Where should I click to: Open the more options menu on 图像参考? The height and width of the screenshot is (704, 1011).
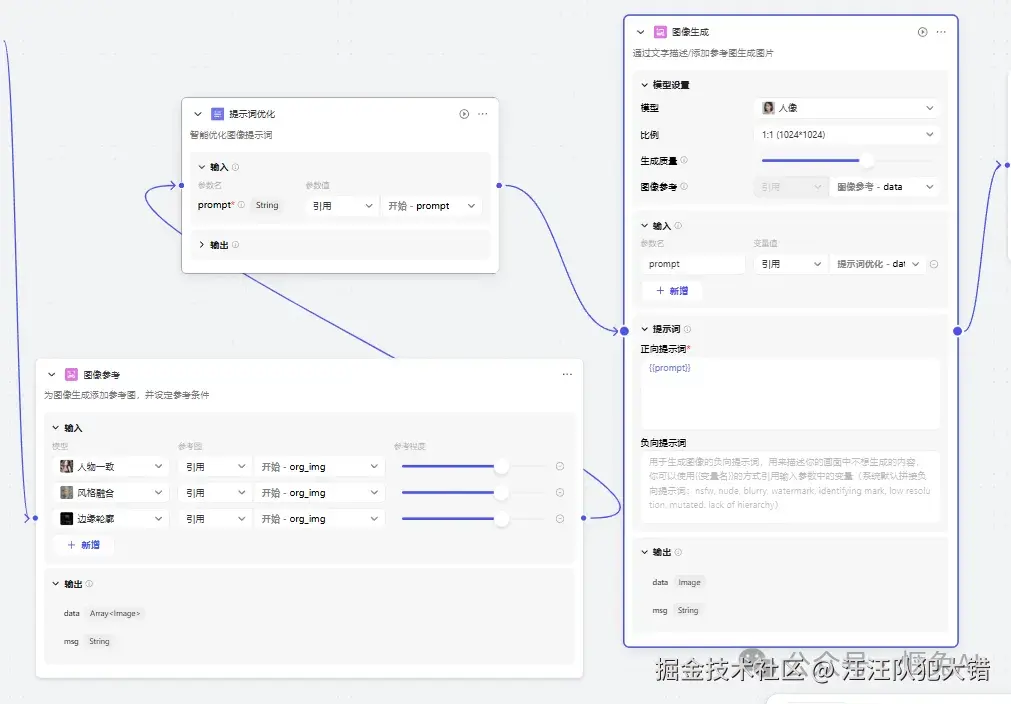point(567,373)
